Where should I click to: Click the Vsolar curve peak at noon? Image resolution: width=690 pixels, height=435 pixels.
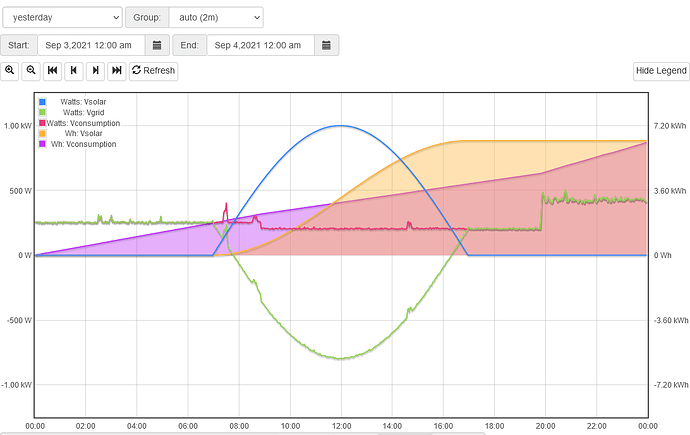[341, 126]
